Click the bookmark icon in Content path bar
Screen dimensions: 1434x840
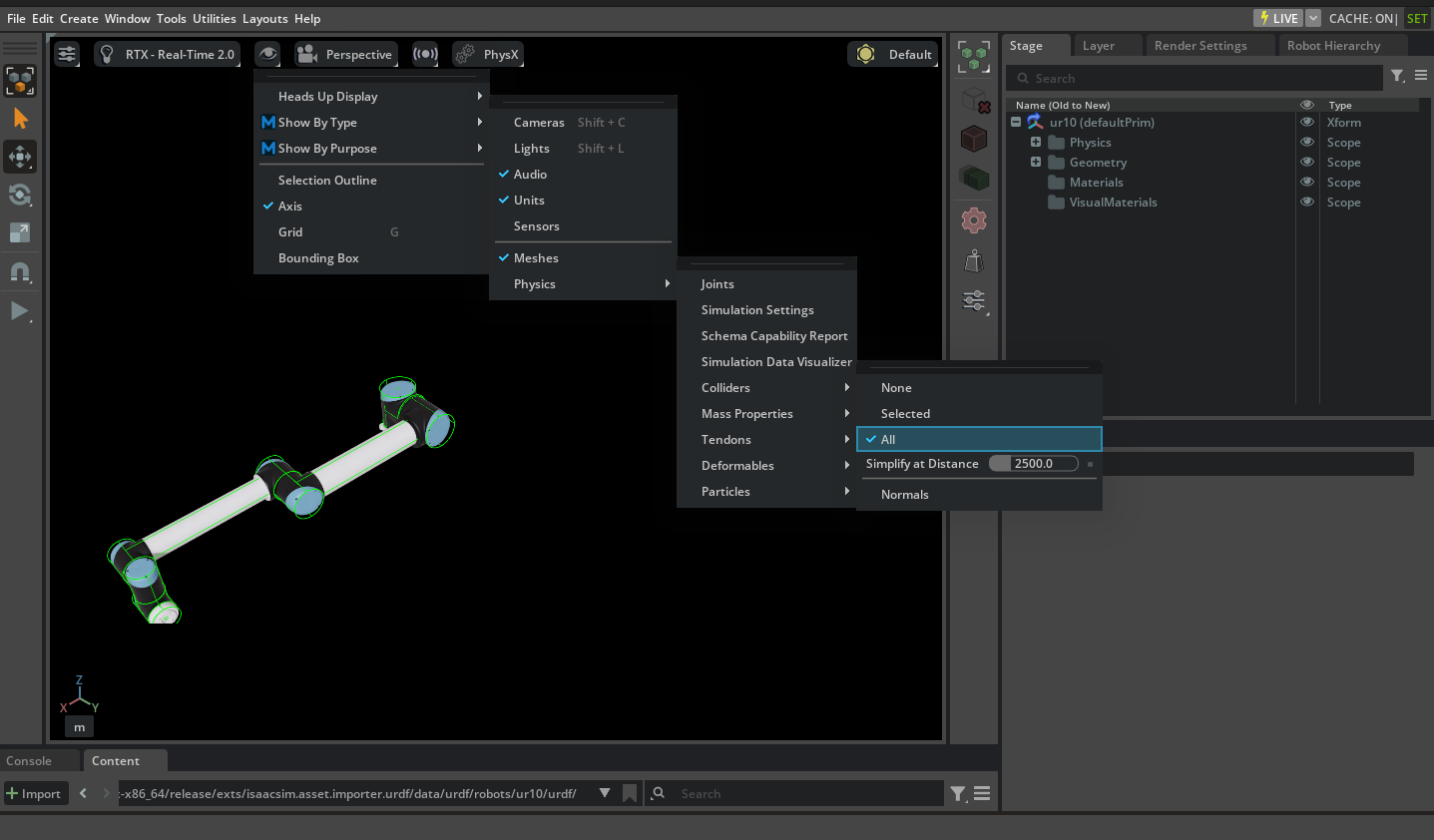630,793
